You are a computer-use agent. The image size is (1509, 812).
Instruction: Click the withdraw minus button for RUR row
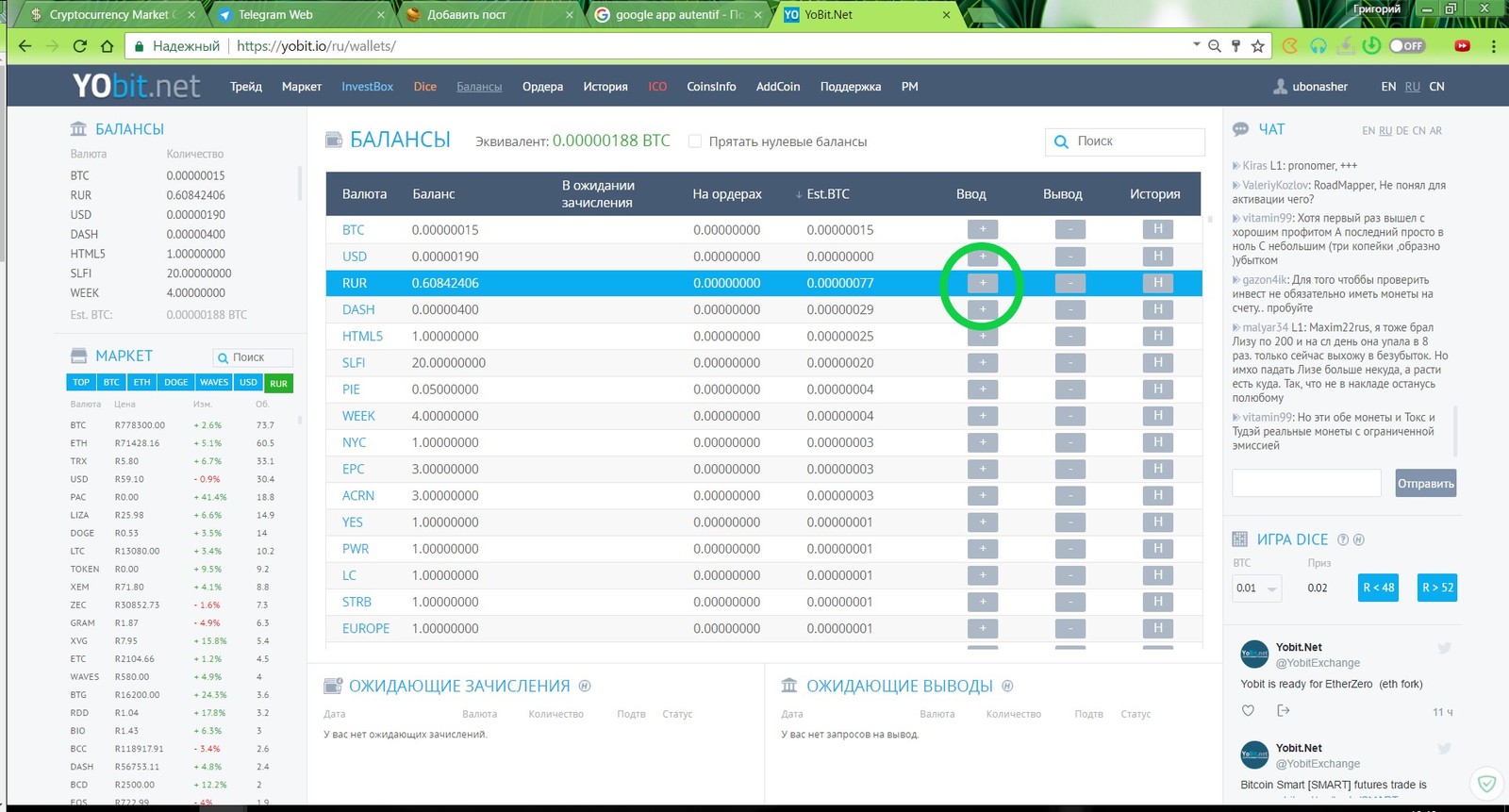click(1070, 283)
